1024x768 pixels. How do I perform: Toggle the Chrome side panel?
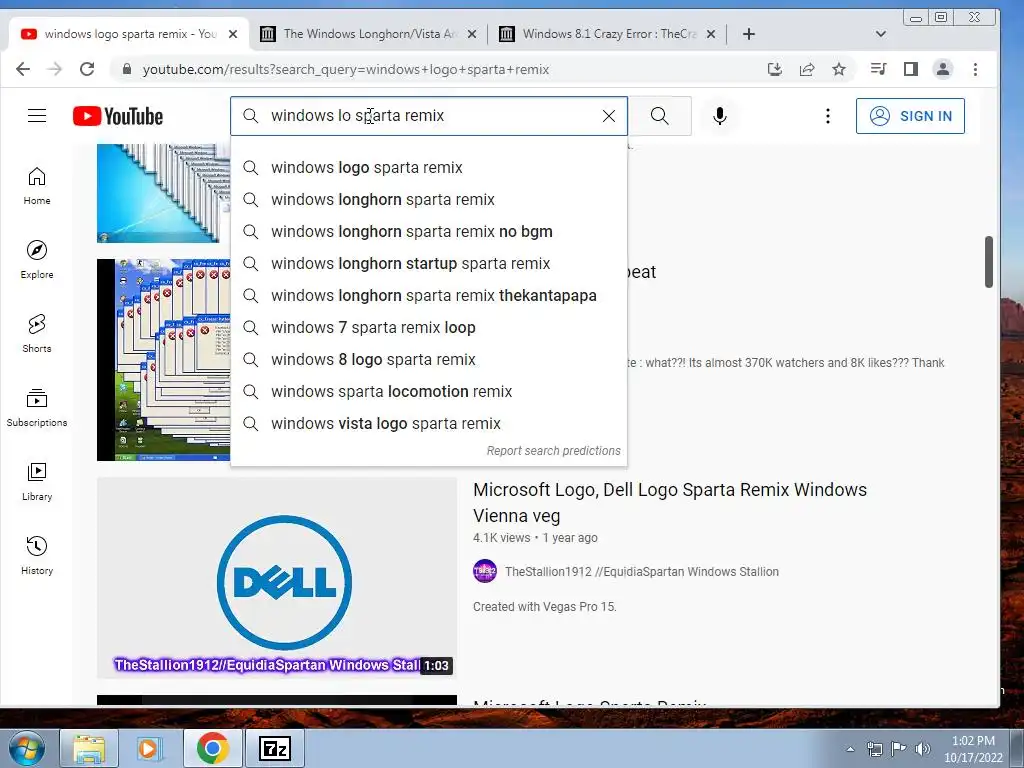click(910, 69)
